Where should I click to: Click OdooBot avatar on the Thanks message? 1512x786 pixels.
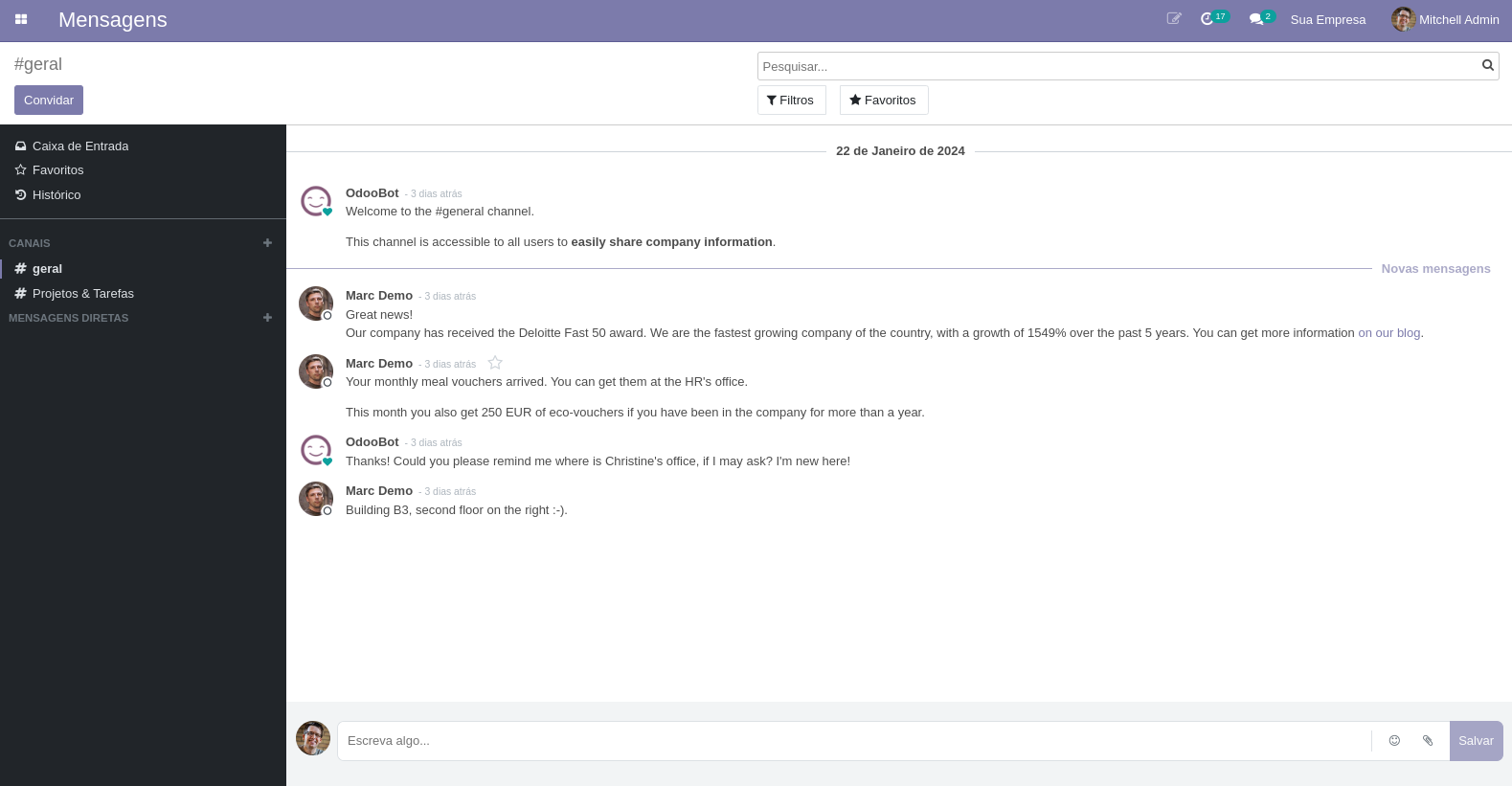point(316,450)
